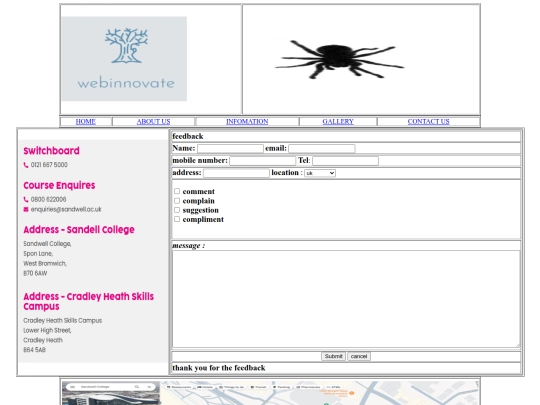Open the CONTACT US link
The height and width of the screenshot is (405, 540).
(428, 122)
